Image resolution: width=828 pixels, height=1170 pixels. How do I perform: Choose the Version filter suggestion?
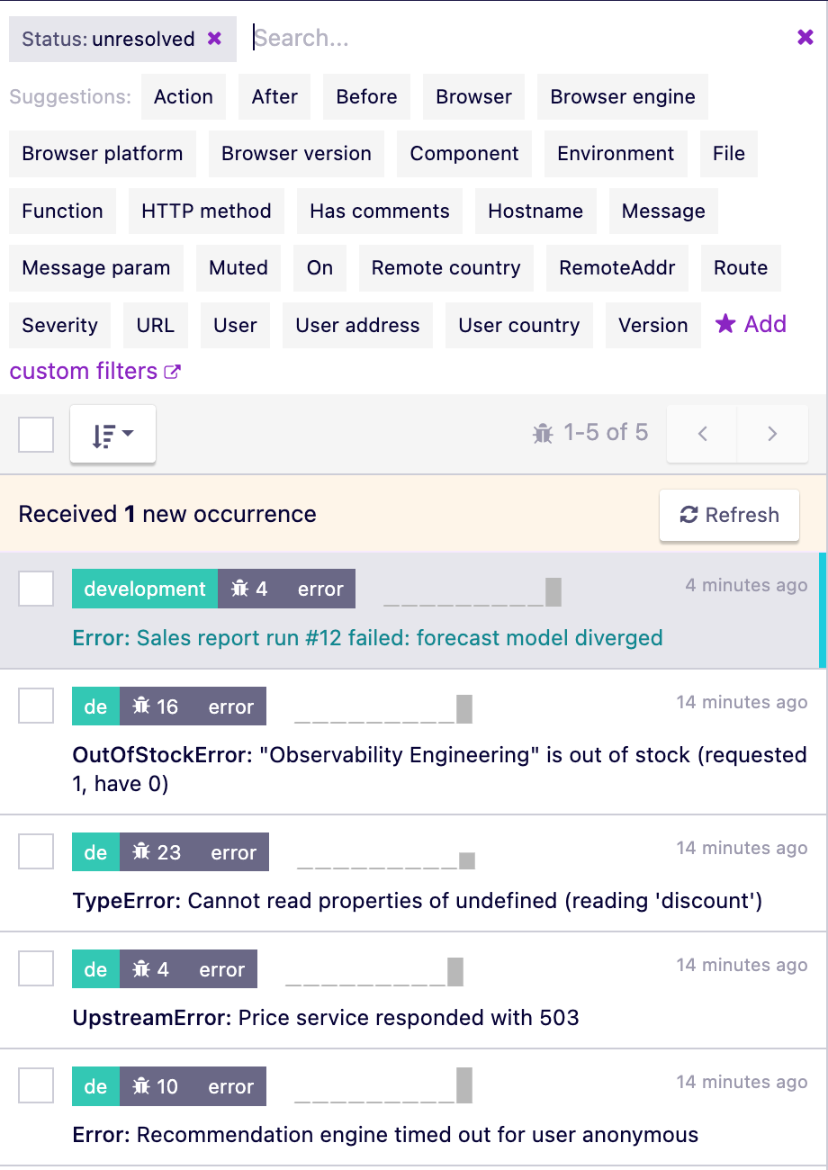[653, 325]
